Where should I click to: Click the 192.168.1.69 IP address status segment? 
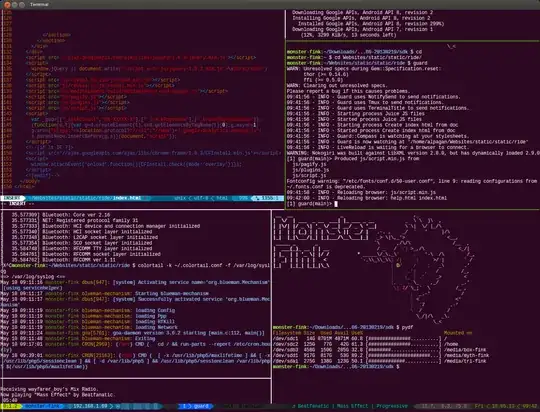point(90,406)
